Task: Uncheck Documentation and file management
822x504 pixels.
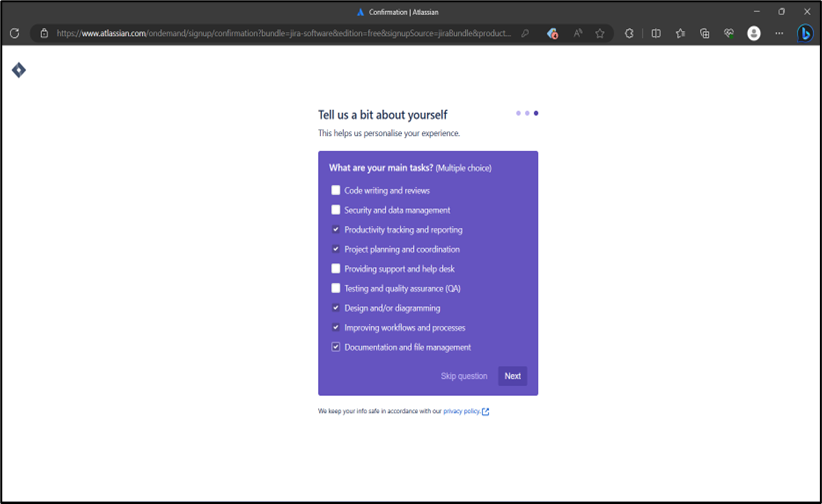Action: pos(336,347)
